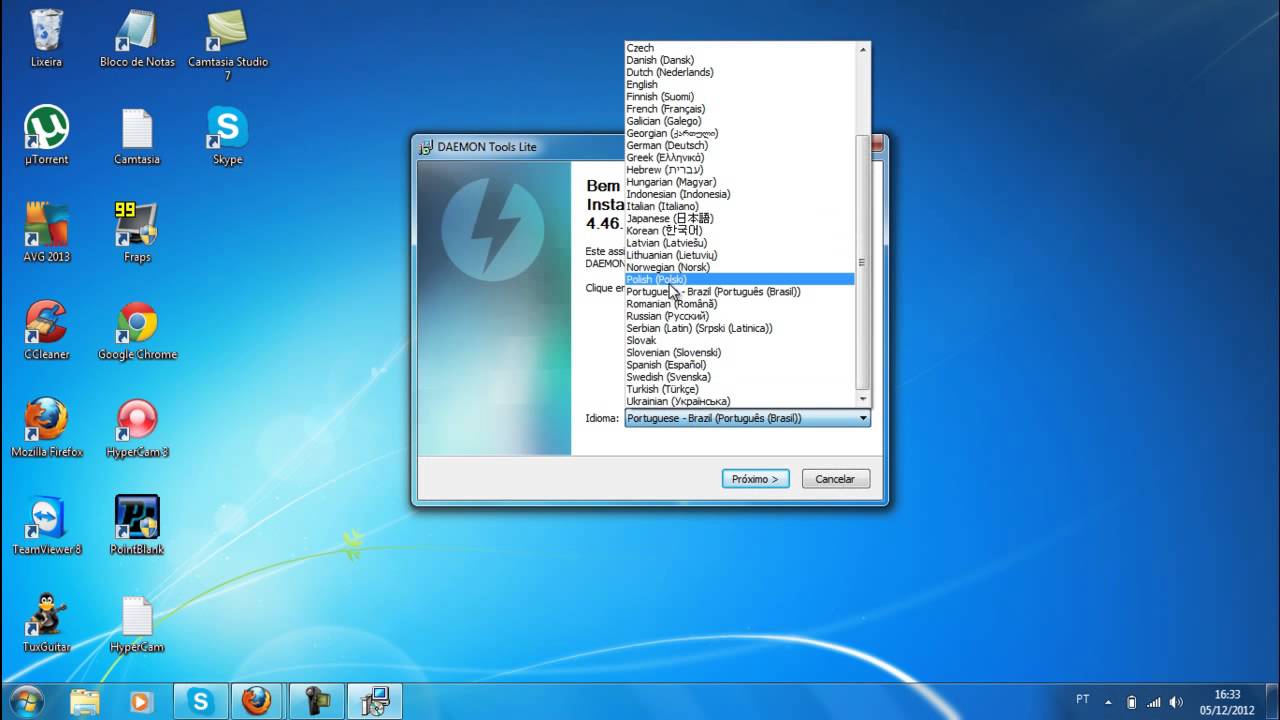1280x720 pixels.
Task: Open the HyperCam file on desktop
Action: (137, 622)
